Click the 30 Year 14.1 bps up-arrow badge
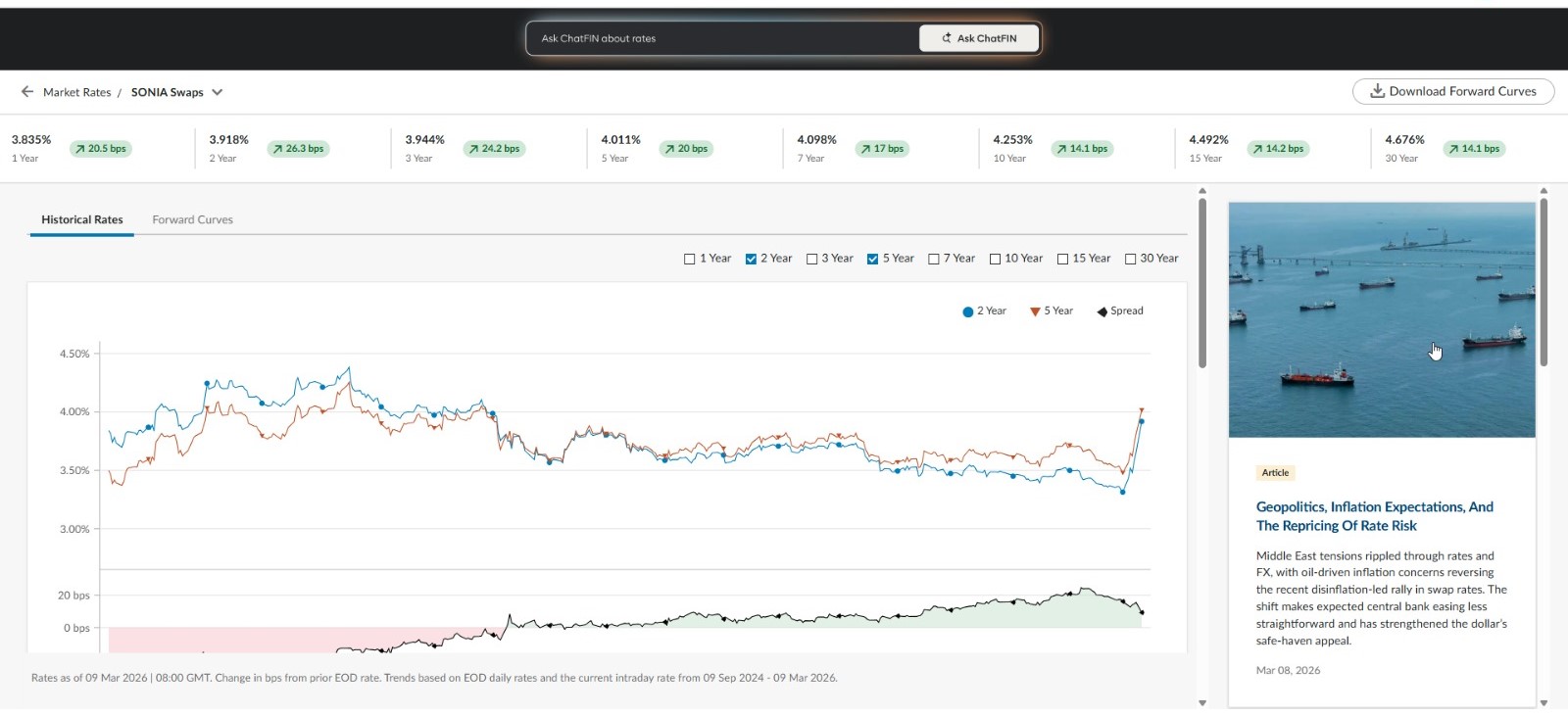Screen dimensions: 1568x716 point(1474,149)
